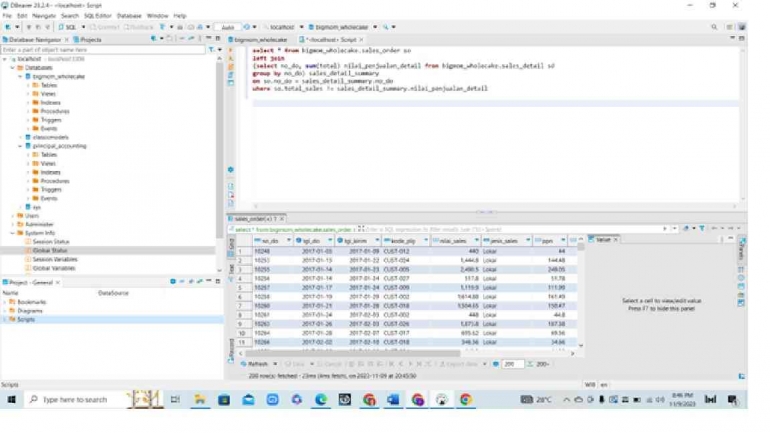Image resolution: width=770 pixels, height=433 pixels.
Task: Open Word from the taskbar
Action: [x=393, y=400]
